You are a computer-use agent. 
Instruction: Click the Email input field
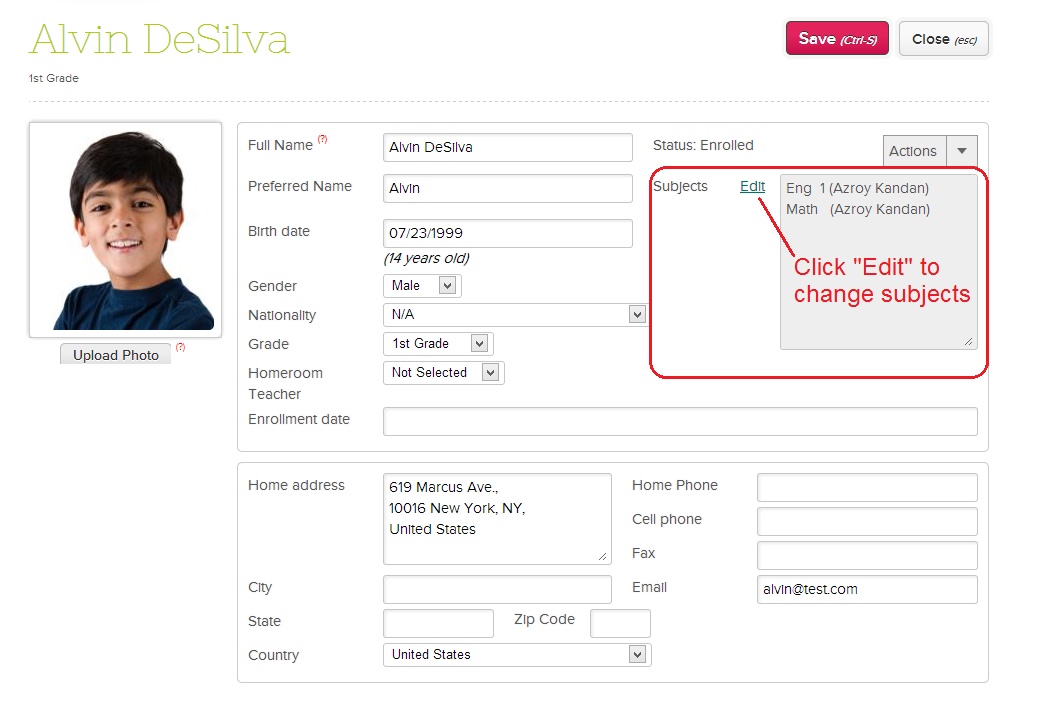pyautogui.click(x=867, y=589)
